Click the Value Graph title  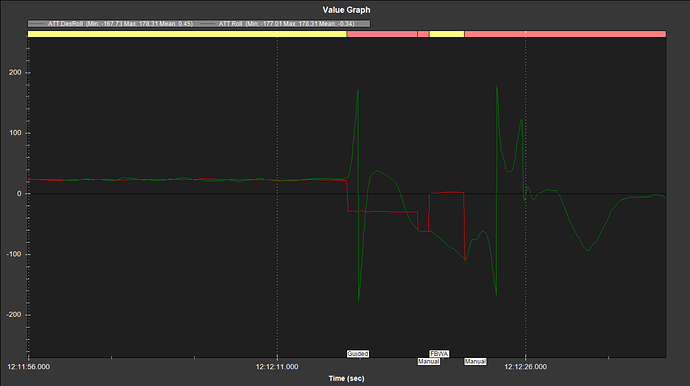point(346,10)
